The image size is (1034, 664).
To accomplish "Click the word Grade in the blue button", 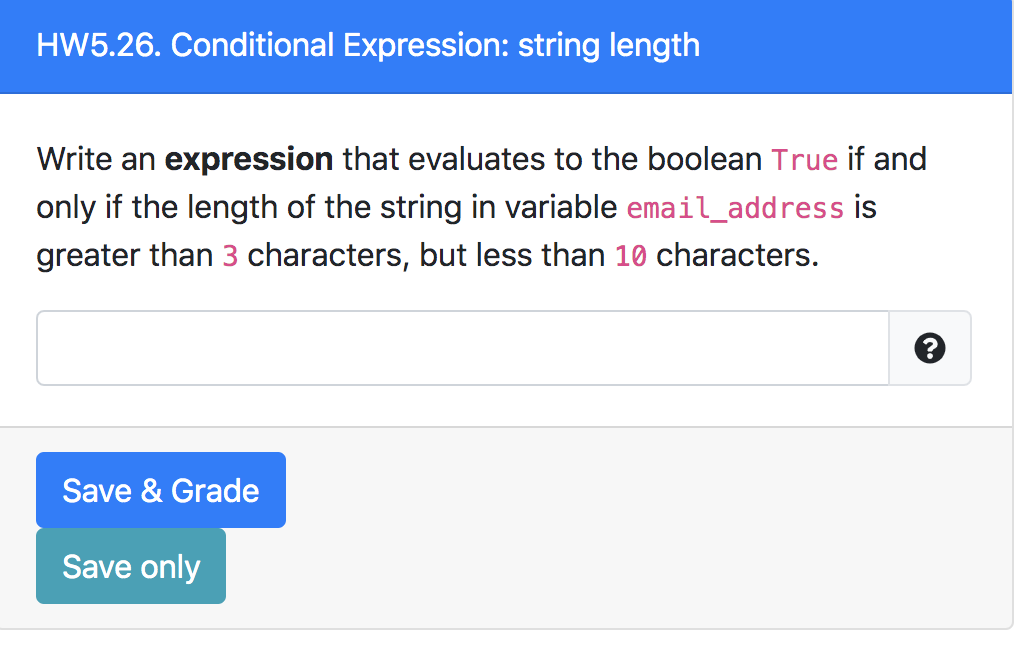I will pos(215,491).
